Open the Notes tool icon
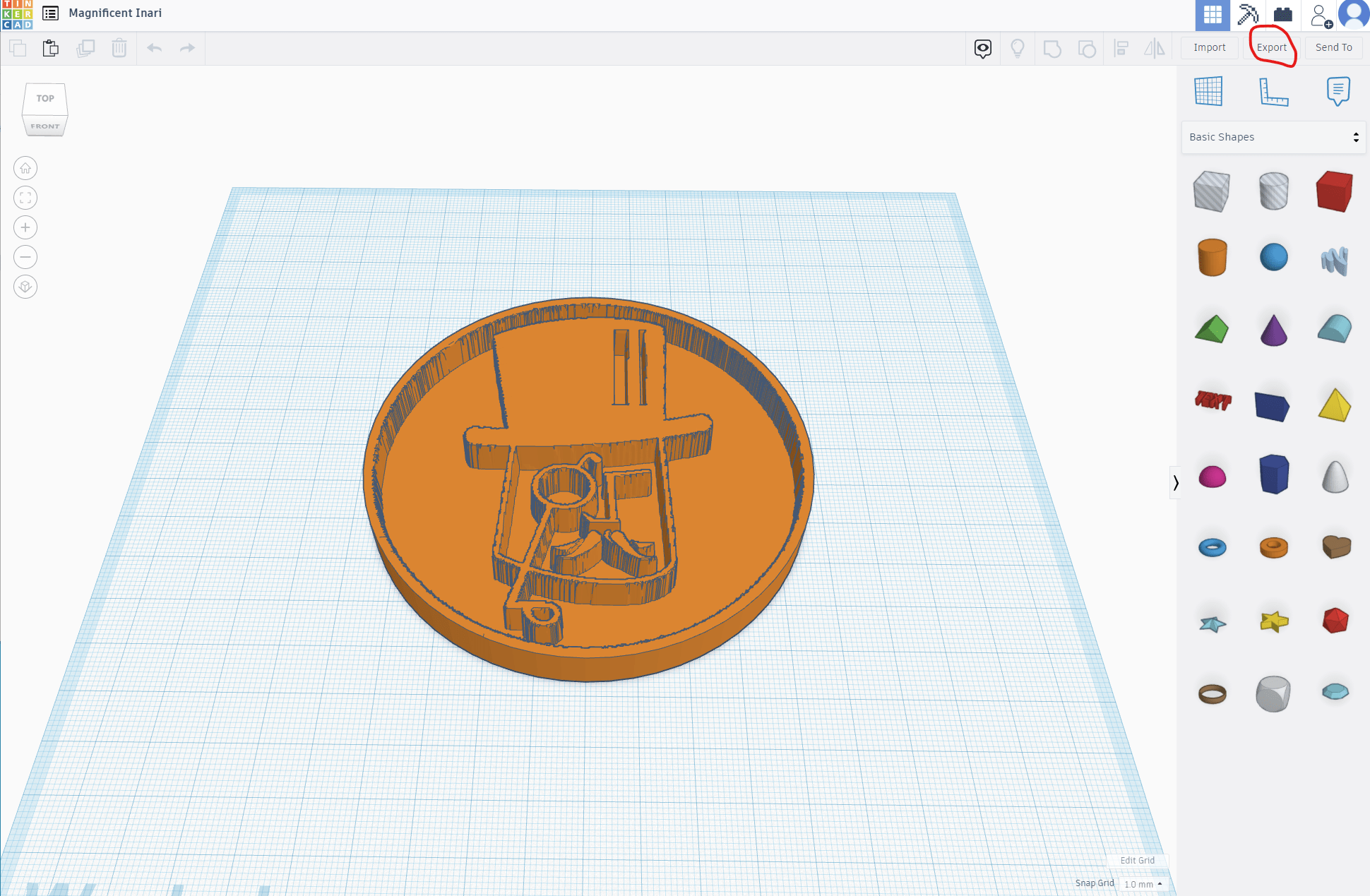This screenshot has width=1370, height=896. 1338,92
